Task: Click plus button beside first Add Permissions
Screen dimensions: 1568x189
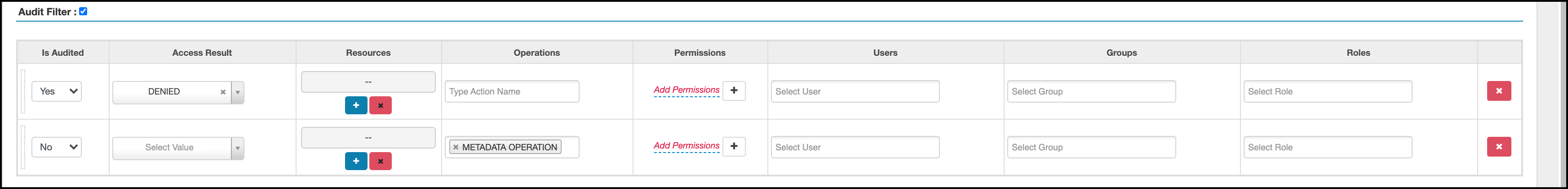Action: [x=734, y=90]
